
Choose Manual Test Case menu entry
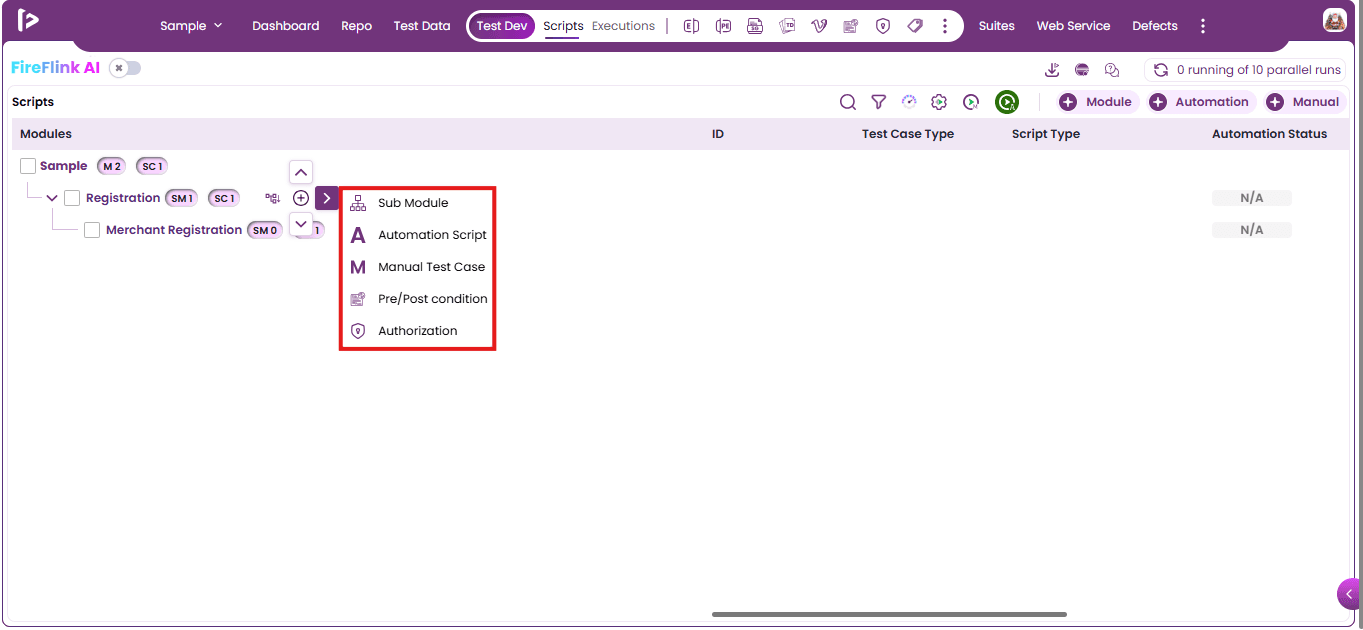click(x=418, y=267)
